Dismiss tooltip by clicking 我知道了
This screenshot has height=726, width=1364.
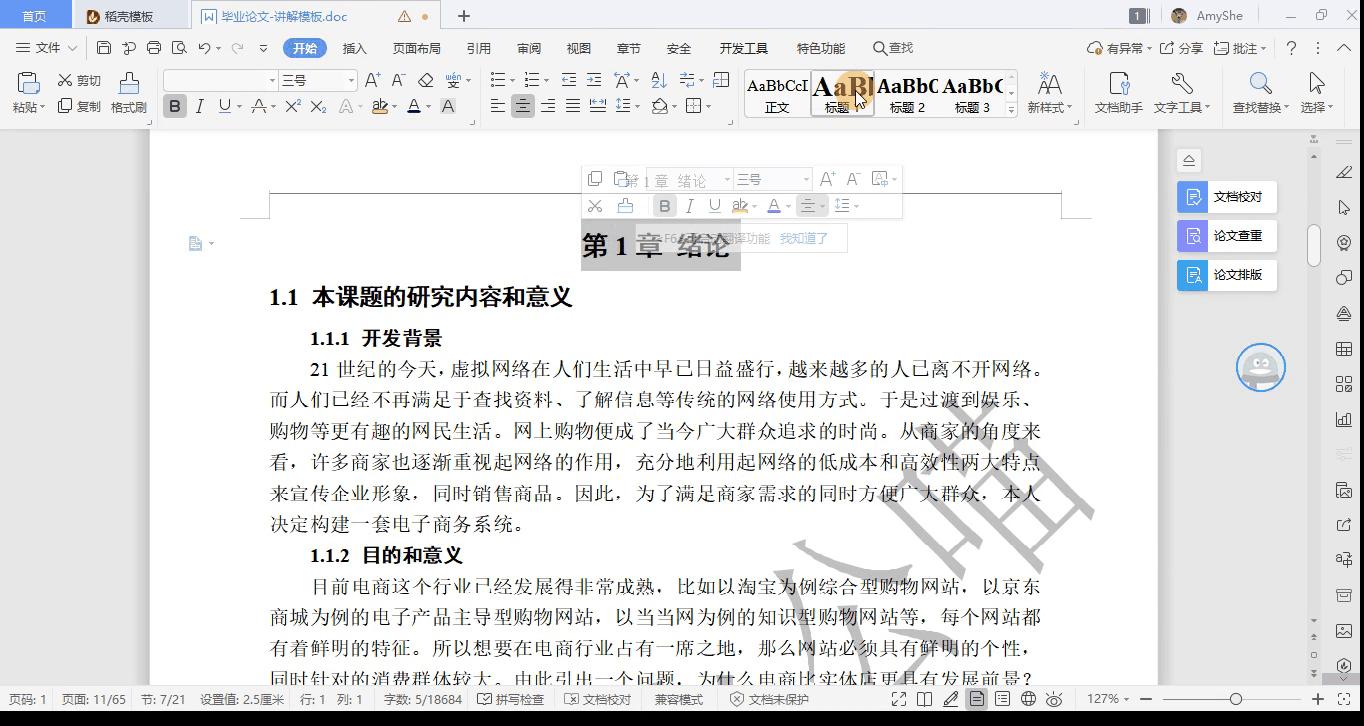805,238
